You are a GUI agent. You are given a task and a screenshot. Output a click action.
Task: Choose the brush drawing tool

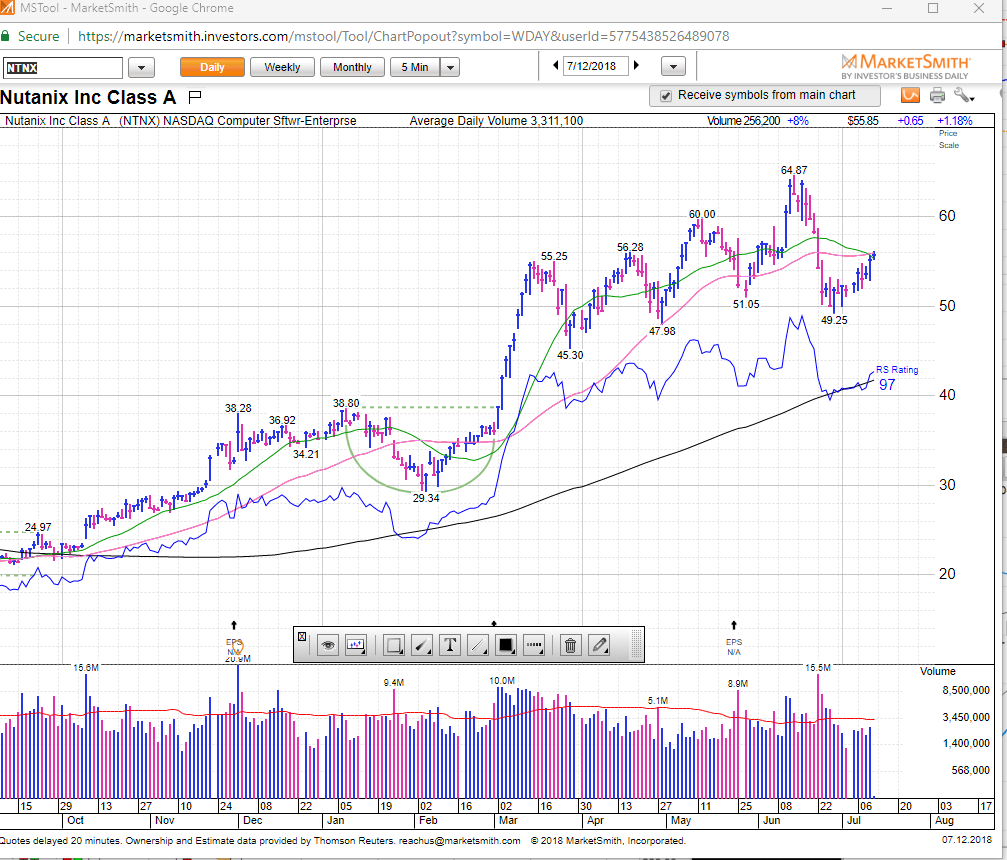pyautogui.click(x=422, y=645)
